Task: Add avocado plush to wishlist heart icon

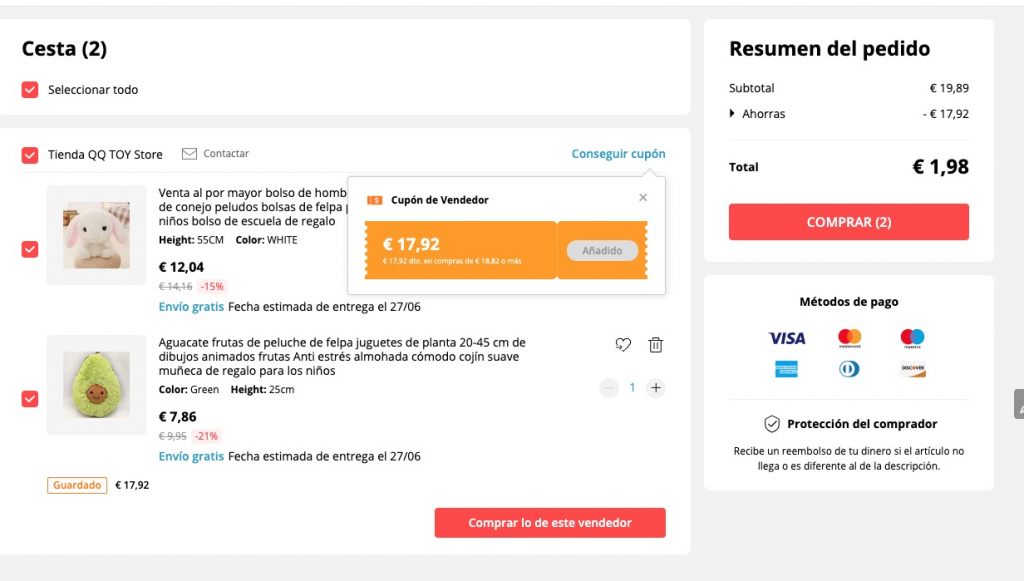Action: 623,345
